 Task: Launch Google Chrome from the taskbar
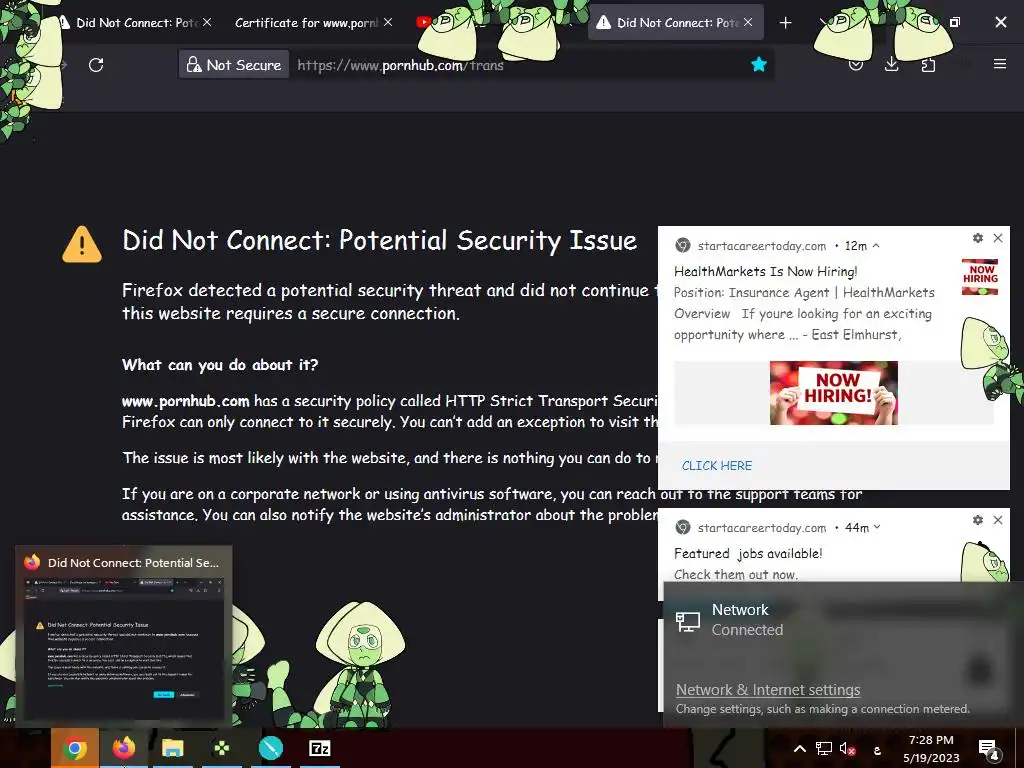(74, 748)
